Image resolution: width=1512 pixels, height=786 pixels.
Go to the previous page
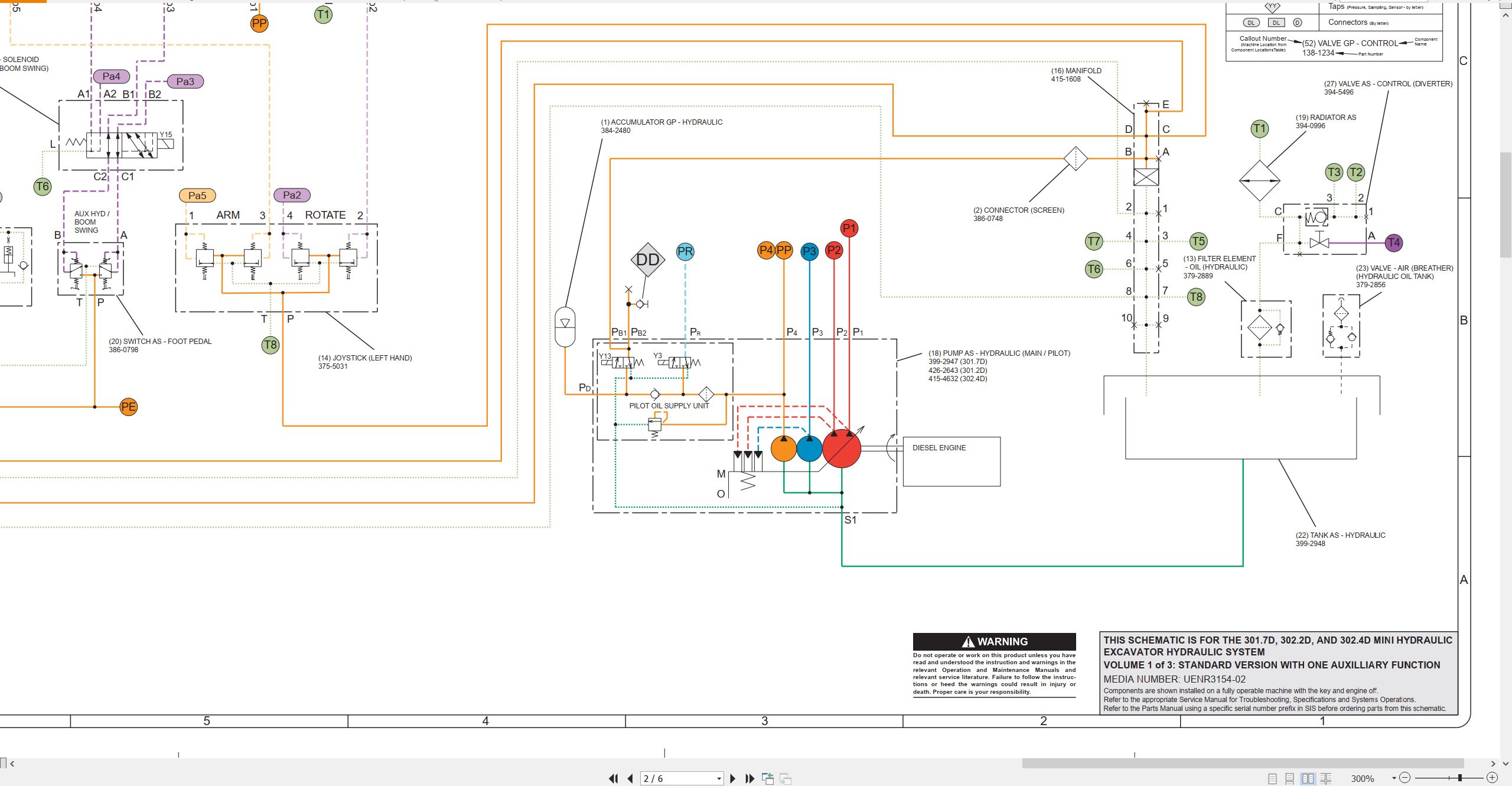[x=630, y=778]
